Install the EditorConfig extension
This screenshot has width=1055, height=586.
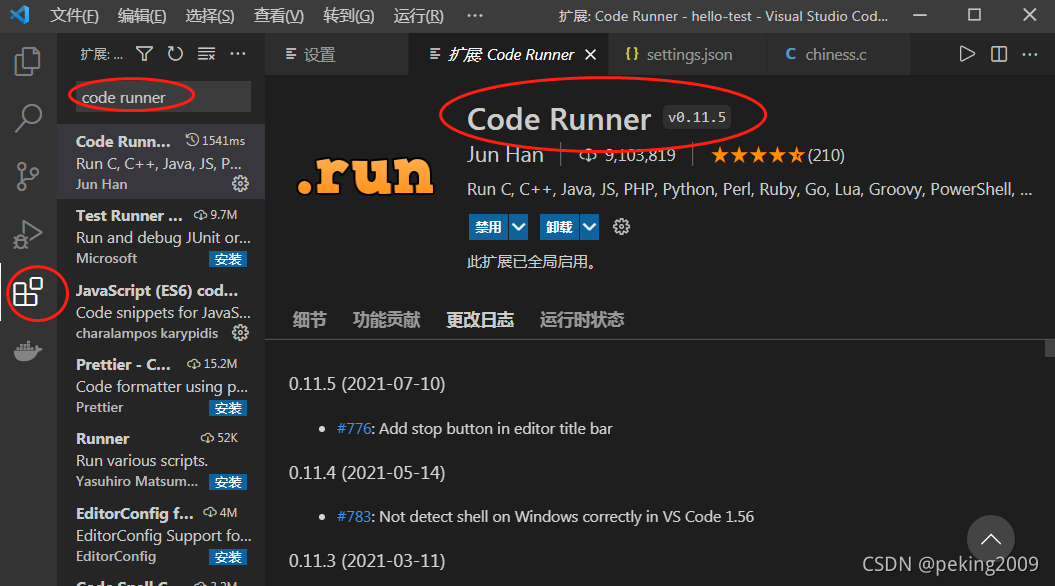click(x=228, y=557)
